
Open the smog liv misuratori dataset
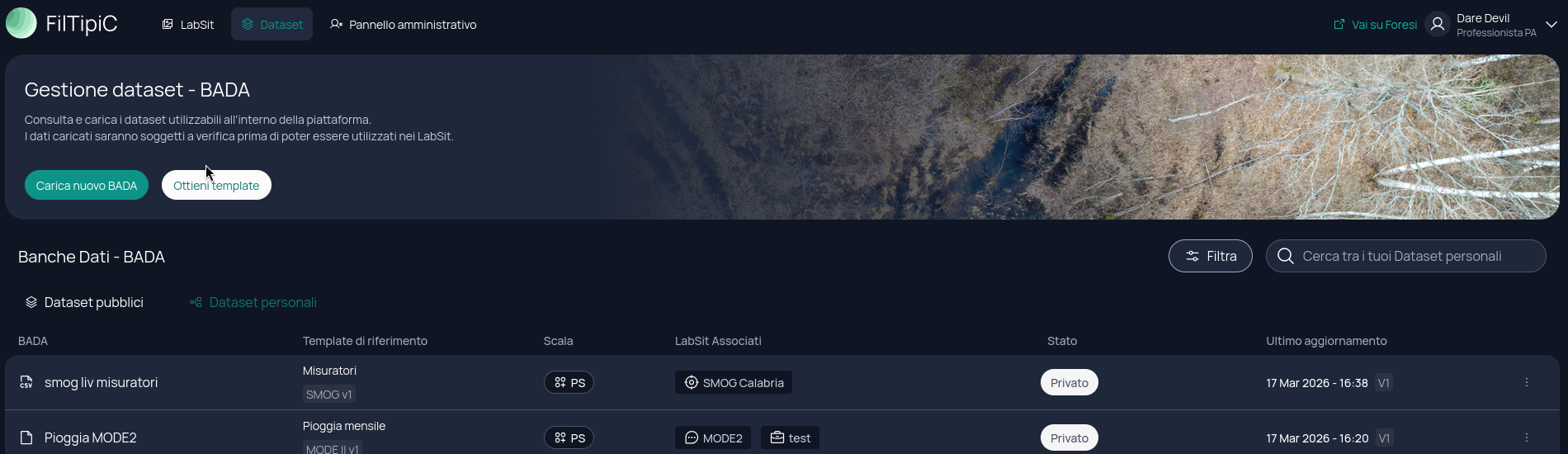[101, 382]
